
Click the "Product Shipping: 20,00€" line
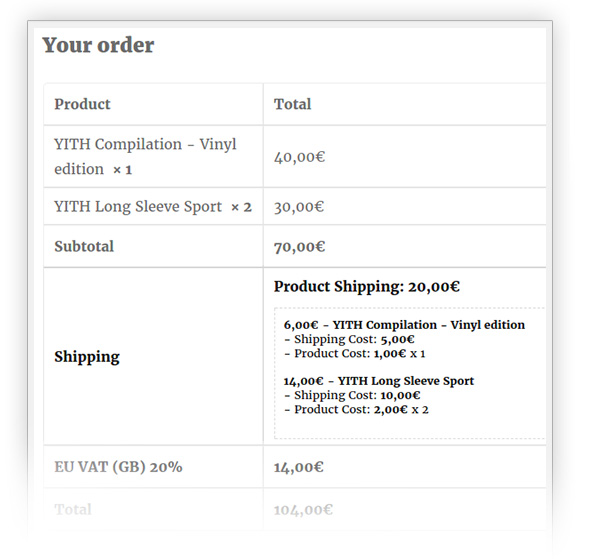(366, 287)
